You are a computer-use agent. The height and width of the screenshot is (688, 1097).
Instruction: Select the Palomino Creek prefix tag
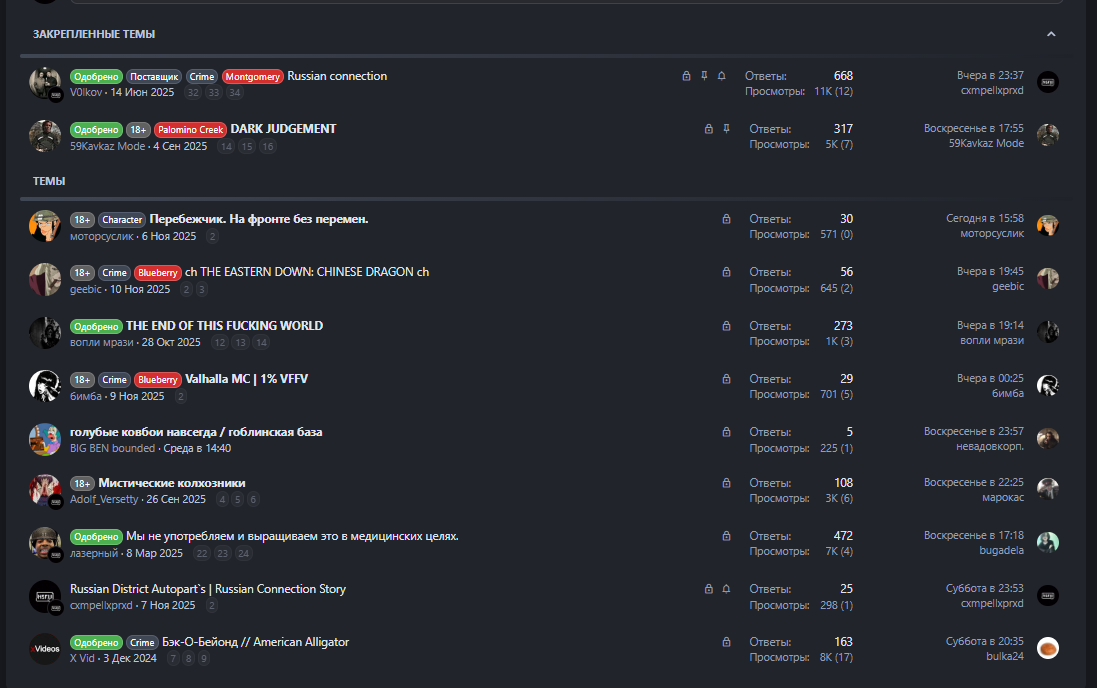[x=190, y=130]
